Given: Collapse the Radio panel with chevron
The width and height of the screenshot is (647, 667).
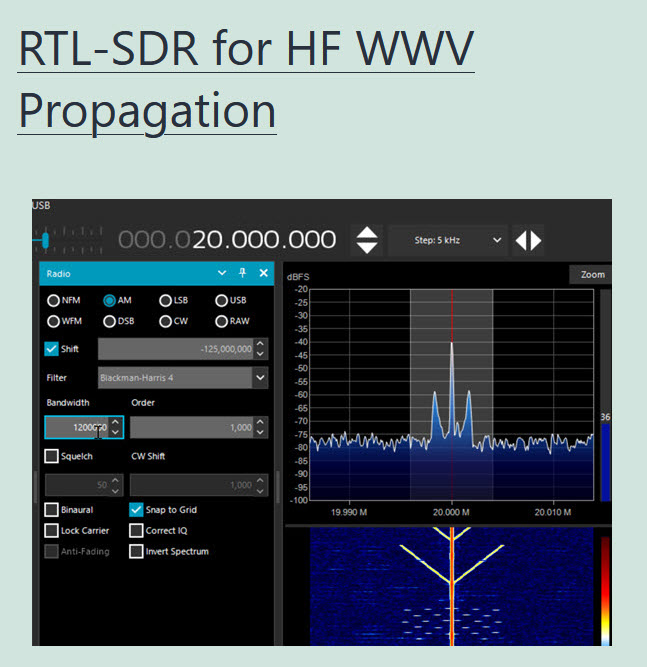Looking at the screenshot, I should 222,273.
